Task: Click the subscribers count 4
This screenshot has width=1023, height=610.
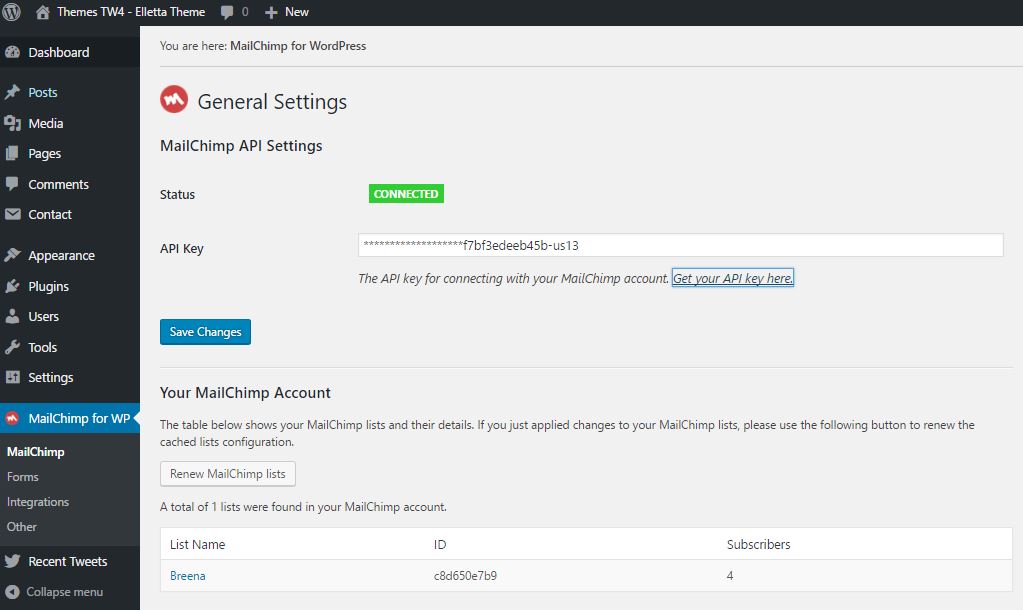Action: tap(730, 575)
